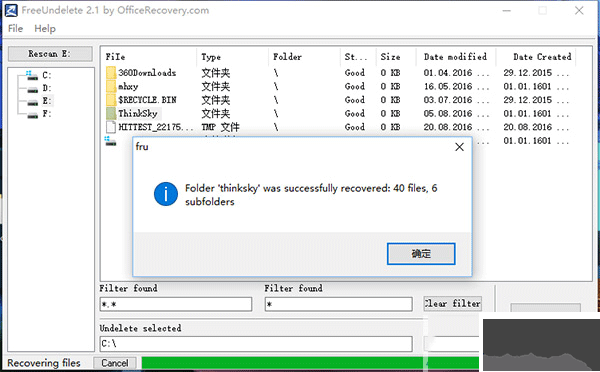Click Good status of mhxy row
The image size is (600, 372).
[x=355, y=86]
